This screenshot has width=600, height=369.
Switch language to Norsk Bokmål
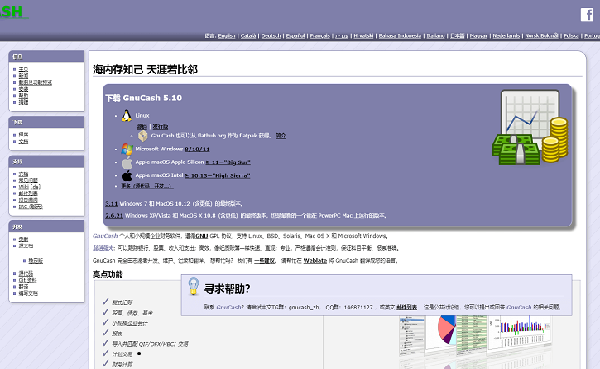(542, 36)
